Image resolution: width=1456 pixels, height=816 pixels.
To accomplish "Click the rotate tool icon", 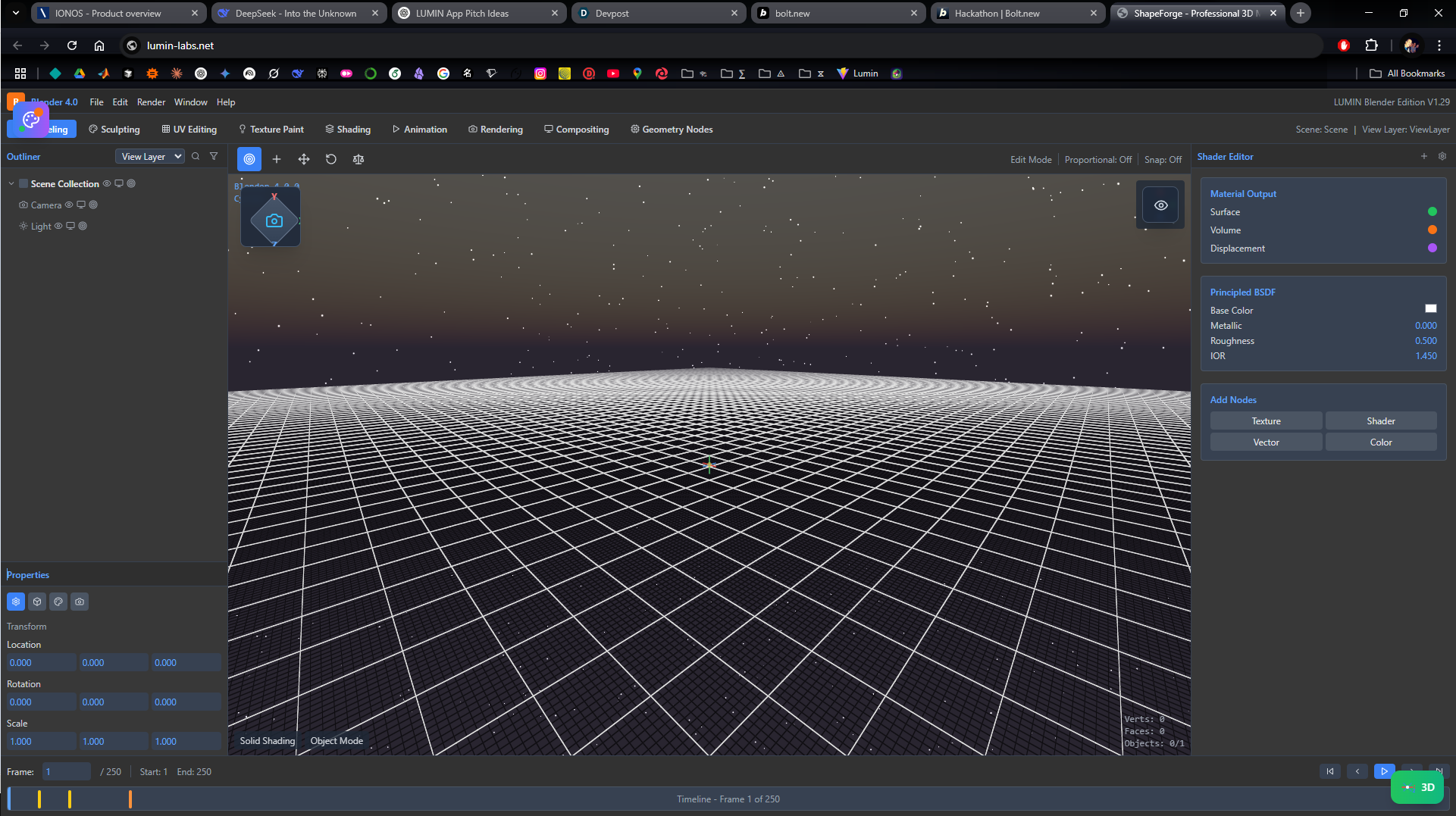I will (331, 159).
